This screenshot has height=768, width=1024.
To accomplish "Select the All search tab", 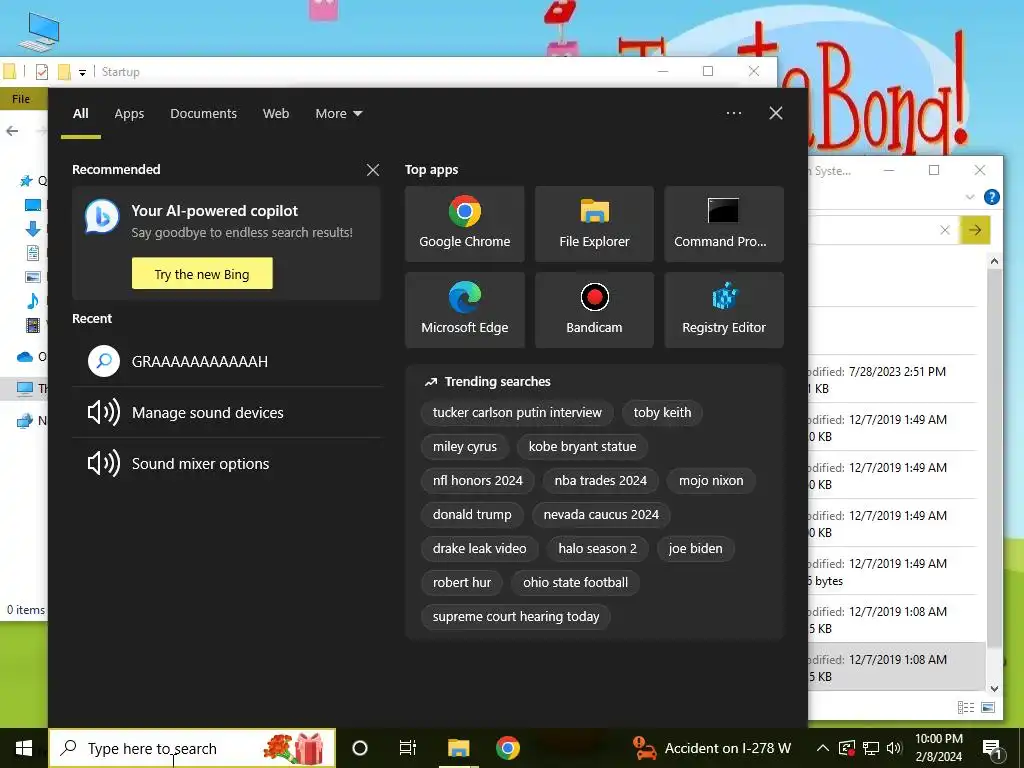I will [80, 114].
